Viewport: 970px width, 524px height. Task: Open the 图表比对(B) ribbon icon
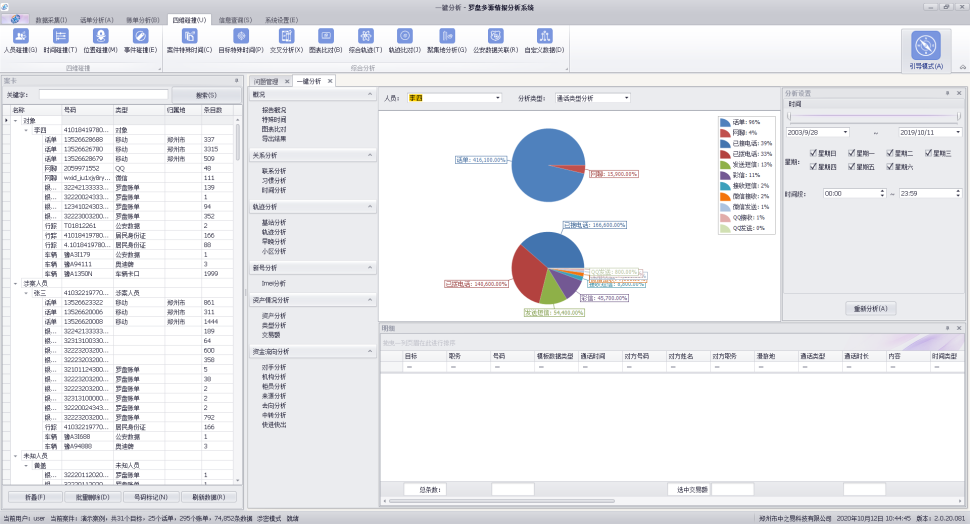pyautogui.click(x=325, y=41)
